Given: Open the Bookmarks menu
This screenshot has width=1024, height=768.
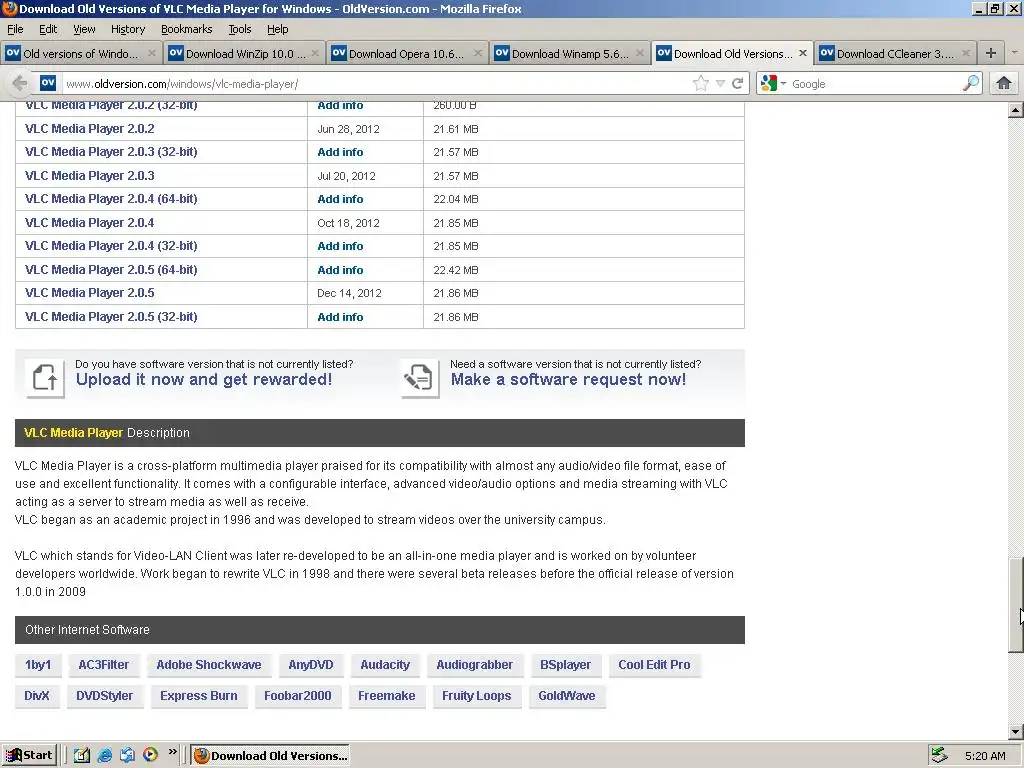Looking at the screenshot, I should (x=187, y=29).
